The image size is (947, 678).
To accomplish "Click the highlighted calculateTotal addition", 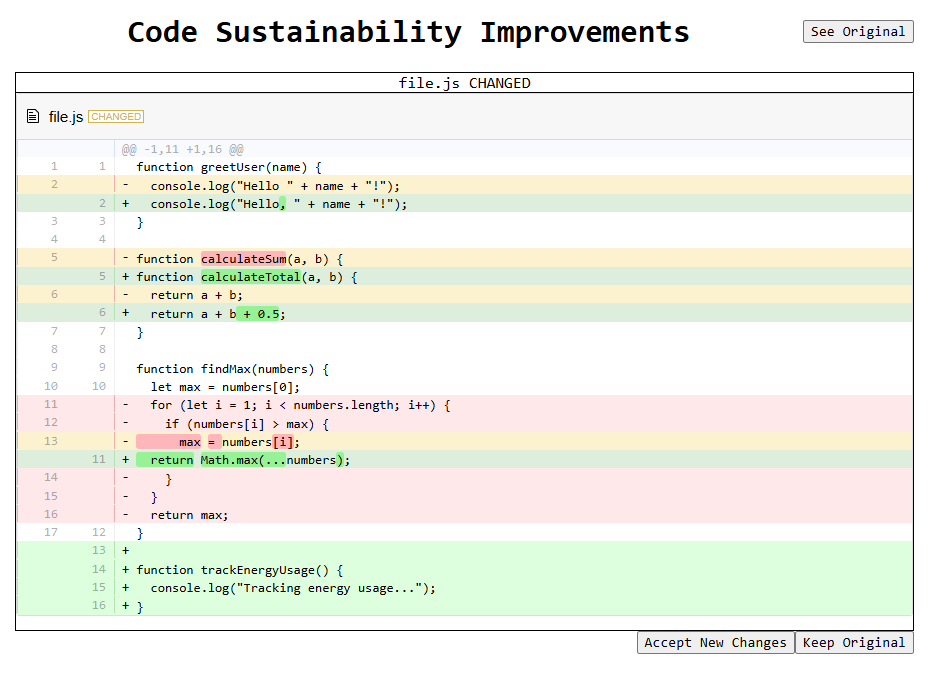I will pos(248,277).
